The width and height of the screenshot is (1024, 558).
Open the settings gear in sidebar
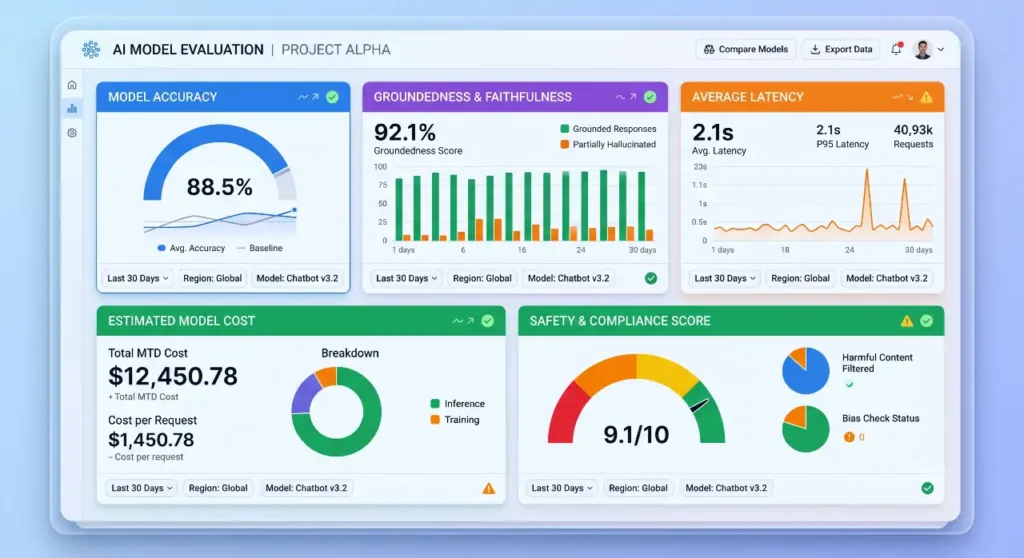point(72,133)
